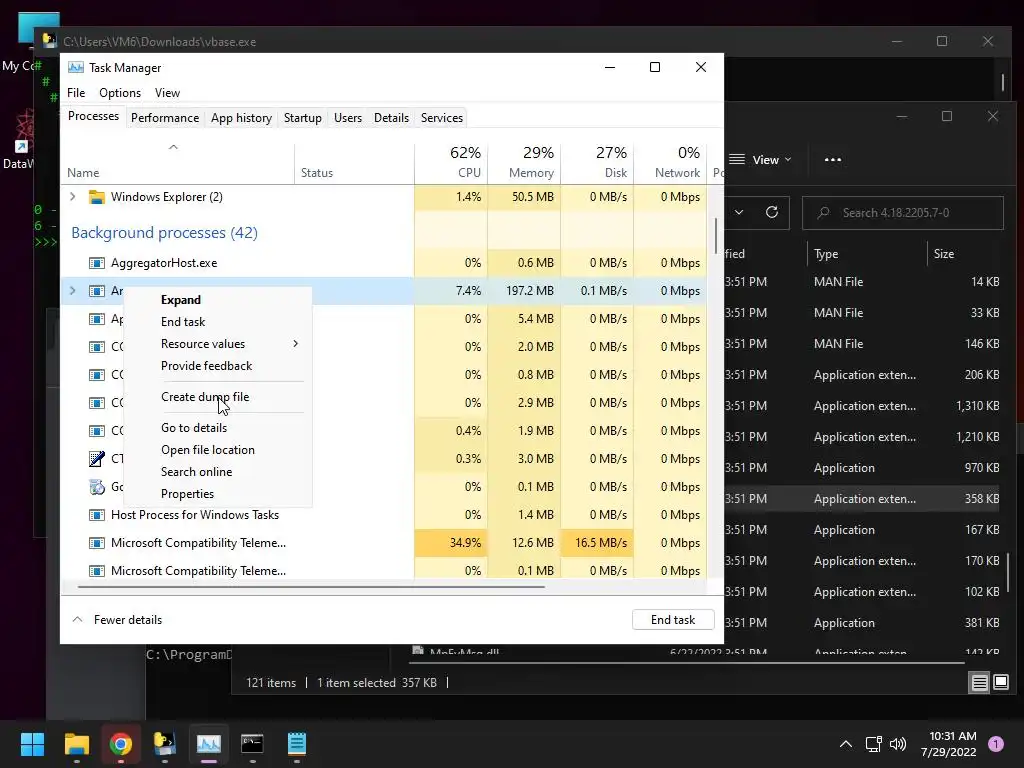Click the Status column header
1024x768 pixels.
[354, 162]
